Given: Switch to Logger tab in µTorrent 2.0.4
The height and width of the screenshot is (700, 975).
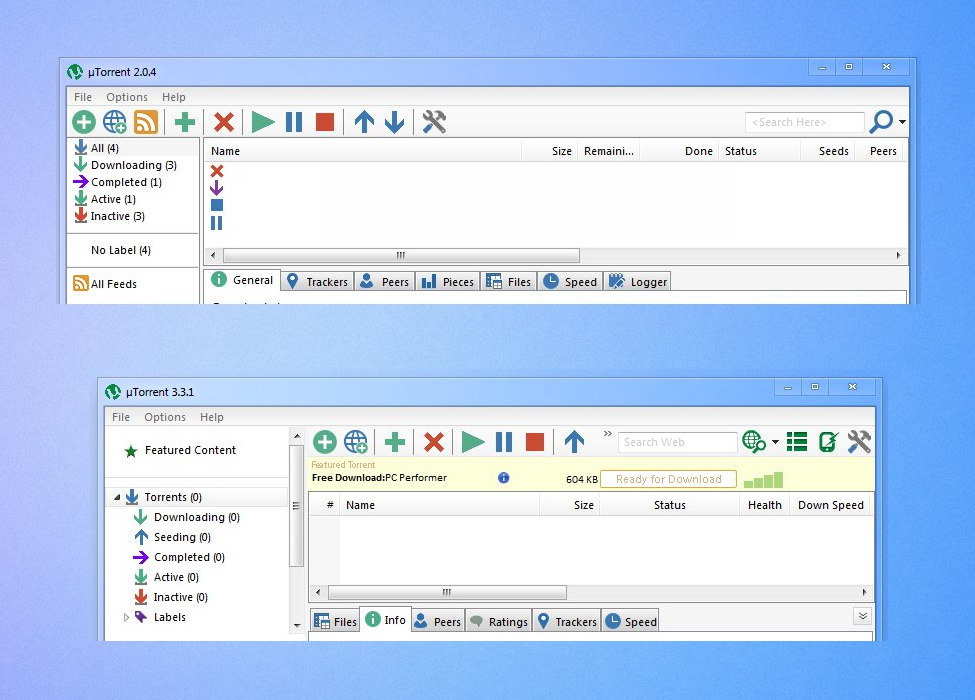Looking at the screenshot, I should (637, 282).
